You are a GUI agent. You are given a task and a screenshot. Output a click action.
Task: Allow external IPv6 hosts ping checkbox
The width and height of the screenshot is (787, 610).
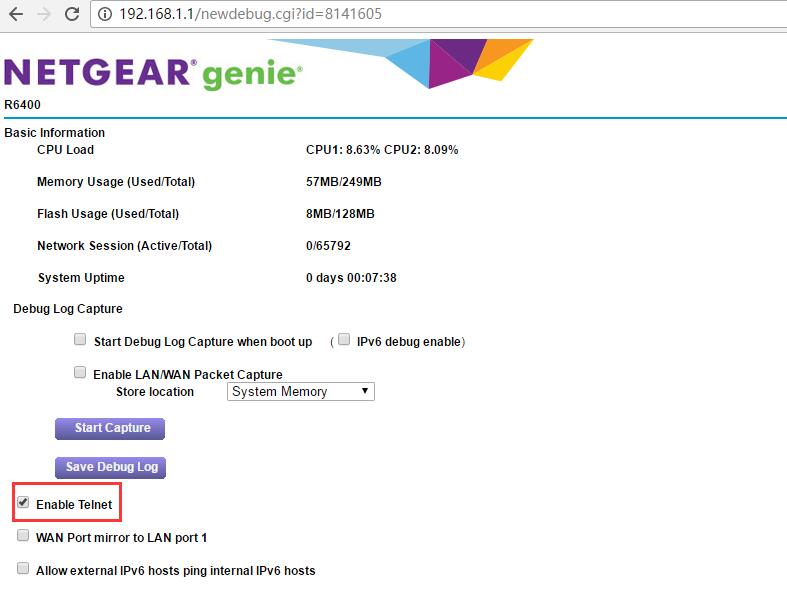tap(23, 569)
